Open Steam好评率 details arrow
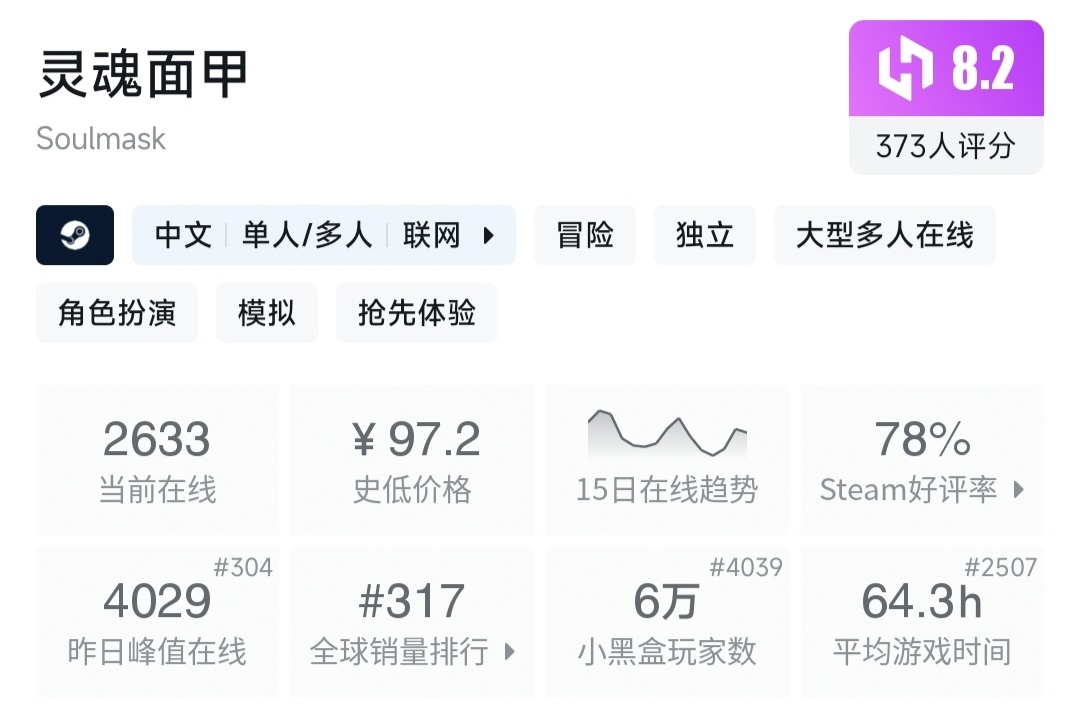This screenshot has height=712, width=1080. (x=1019, y=490)
